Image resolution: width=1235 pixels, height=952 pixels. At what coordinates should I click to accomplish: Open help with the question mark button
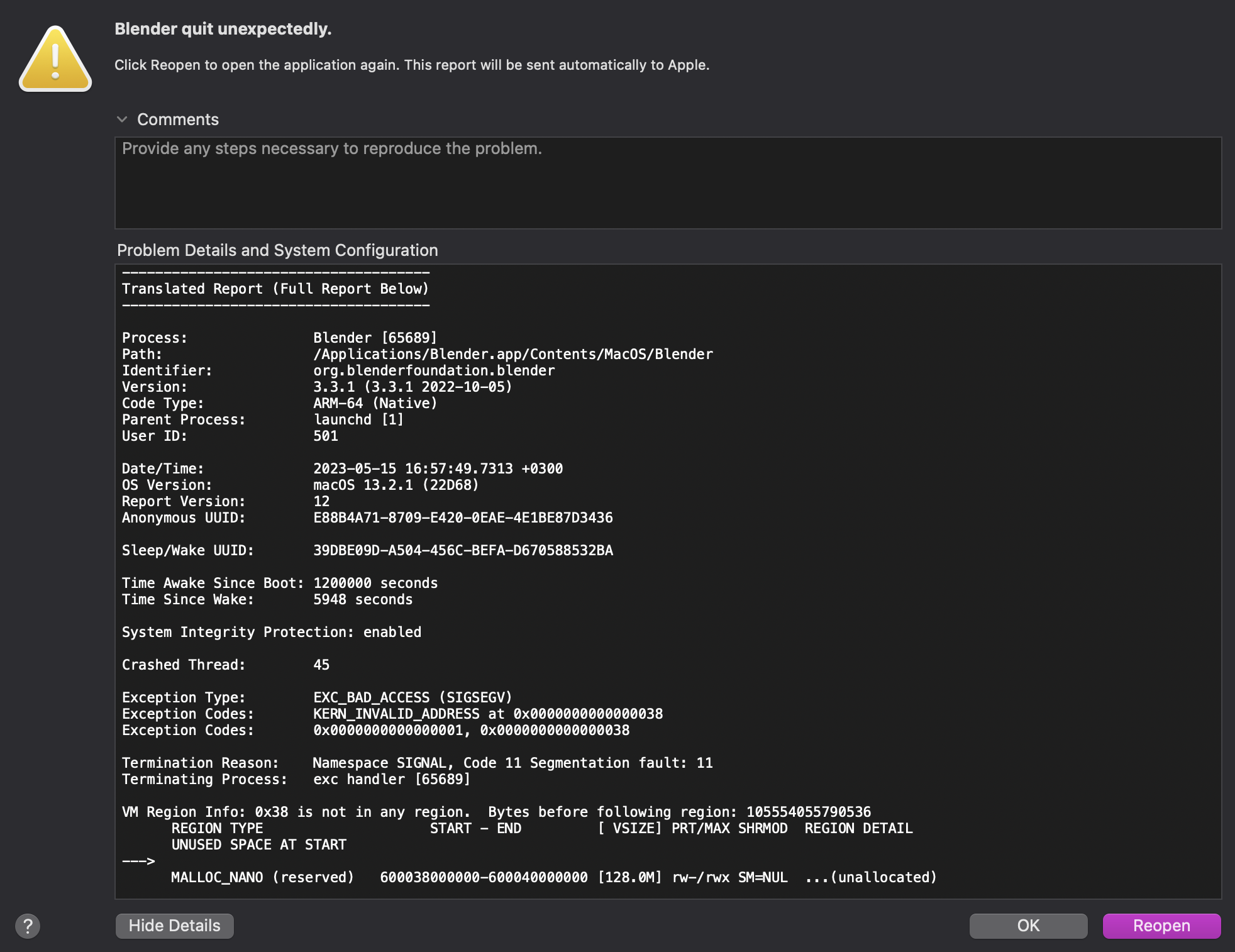click(x=28, y=926)
